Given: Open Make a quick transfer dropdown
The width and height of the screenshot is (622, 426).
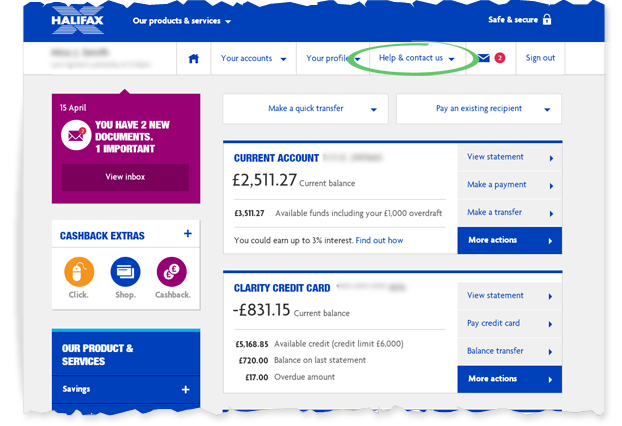Looking at the screenshot, I should [x=305, y=109].
